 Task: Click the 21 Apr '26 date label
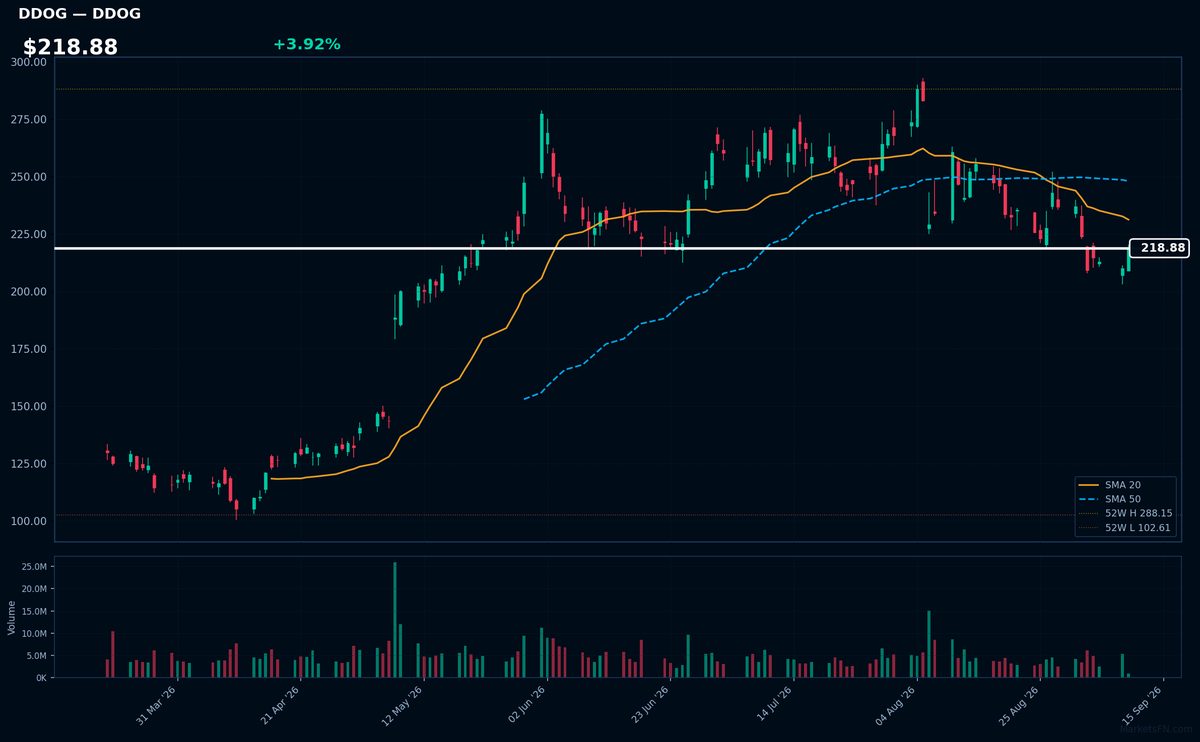pos(281,704)
